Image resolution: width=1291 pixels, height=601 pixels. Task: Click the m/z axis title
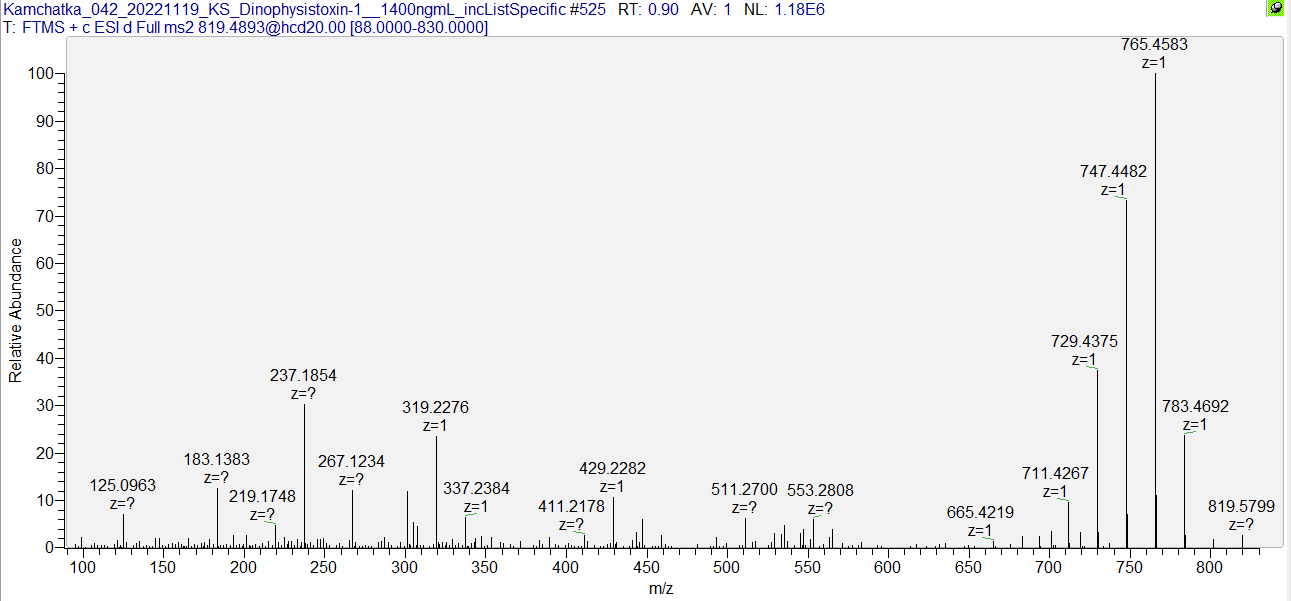[x=661, y=589]
